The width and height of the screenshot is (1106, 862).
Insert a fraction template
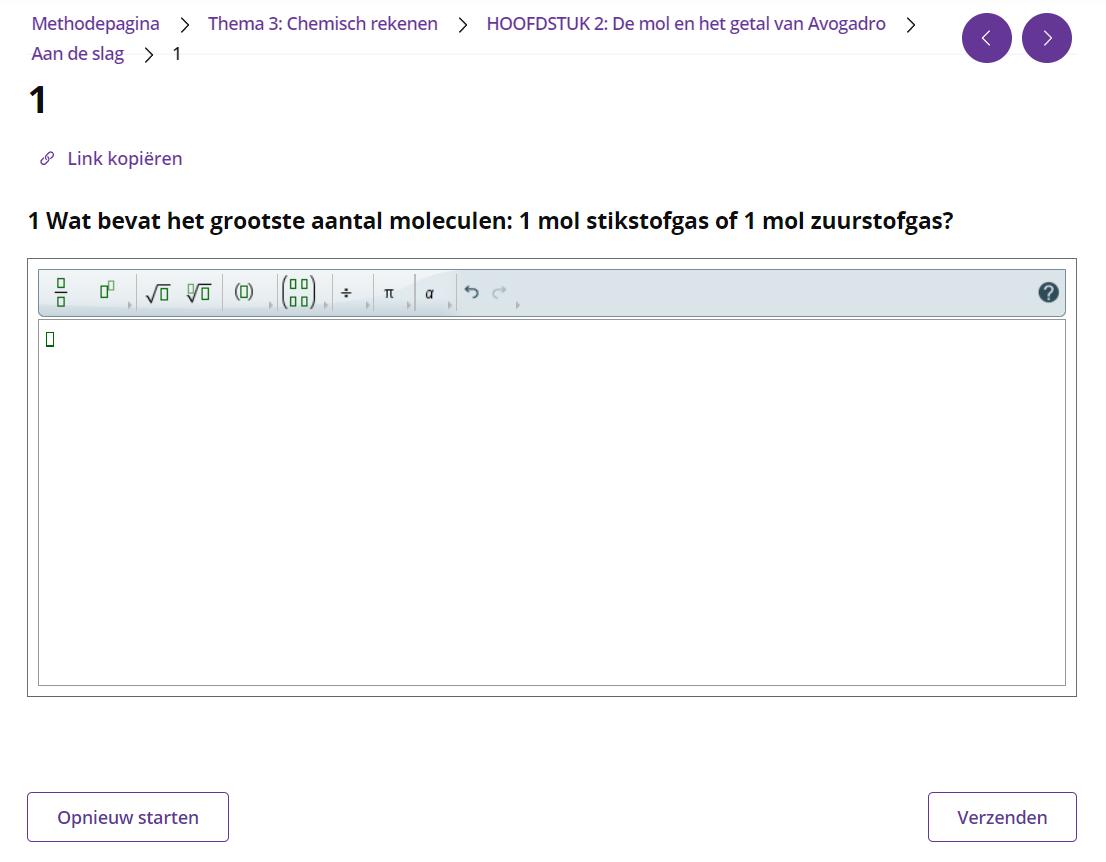(x=61, y=292)
